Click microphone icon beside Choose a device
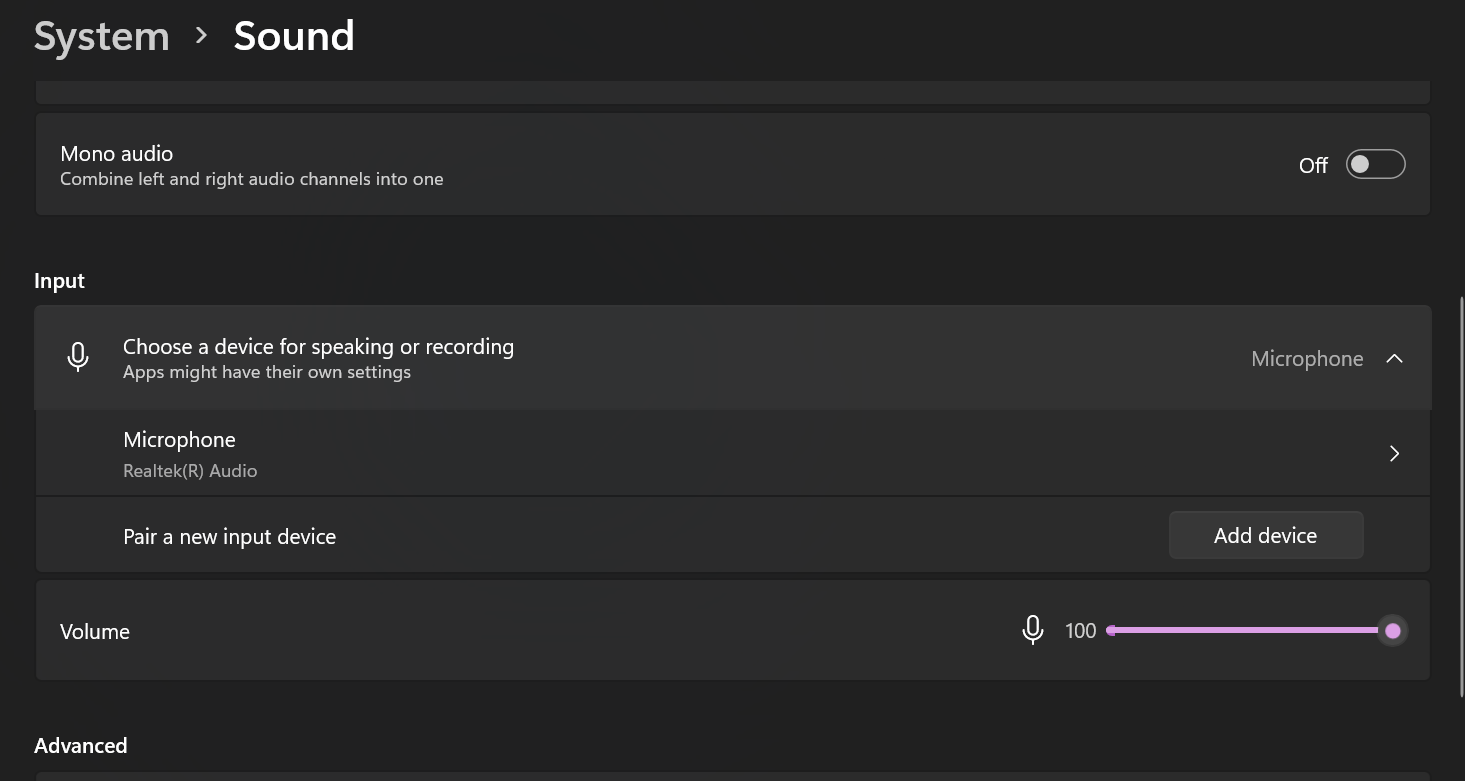 (x=78, y=357)
